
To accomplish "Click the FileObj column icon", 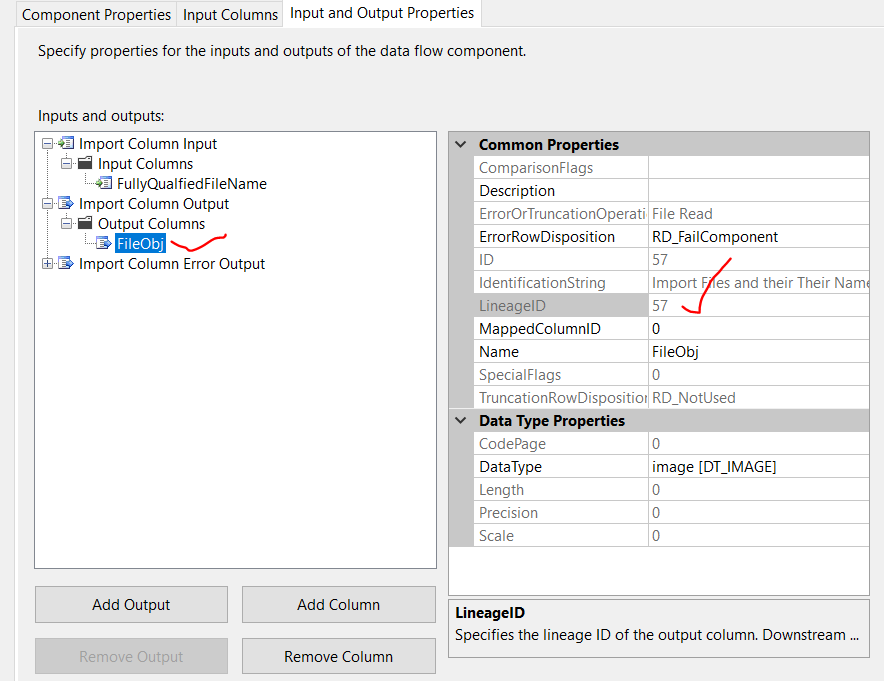I will (x=103, y=243).
